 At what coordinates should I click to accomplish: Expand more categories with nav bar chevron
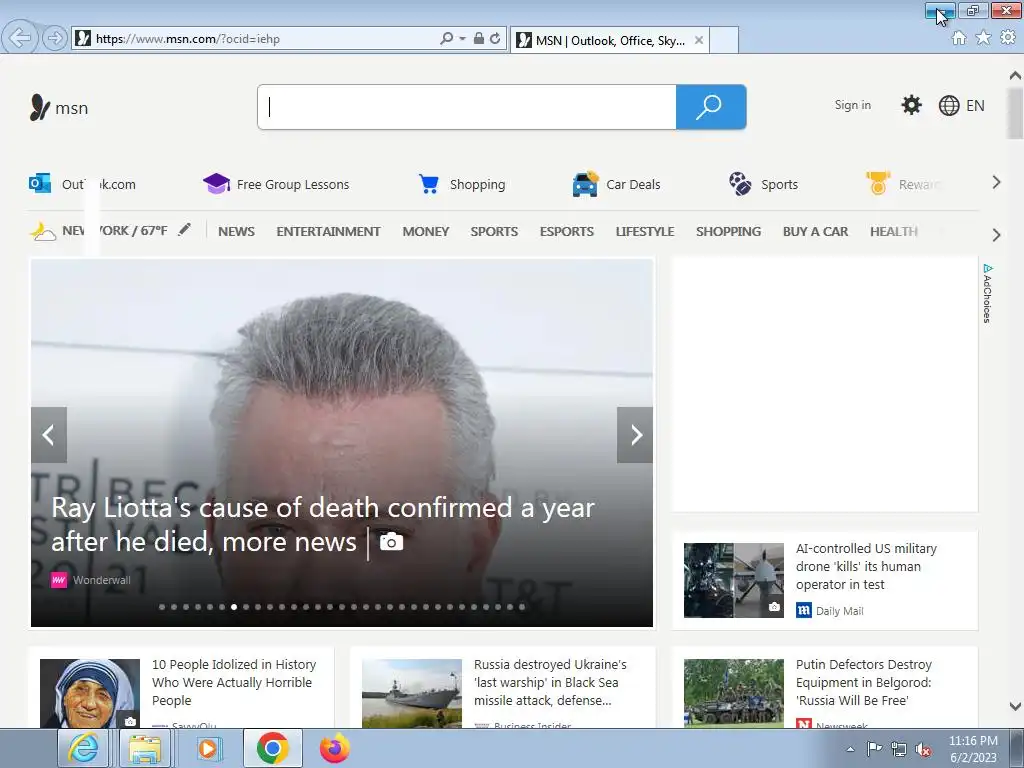click(x=996, y=235)
